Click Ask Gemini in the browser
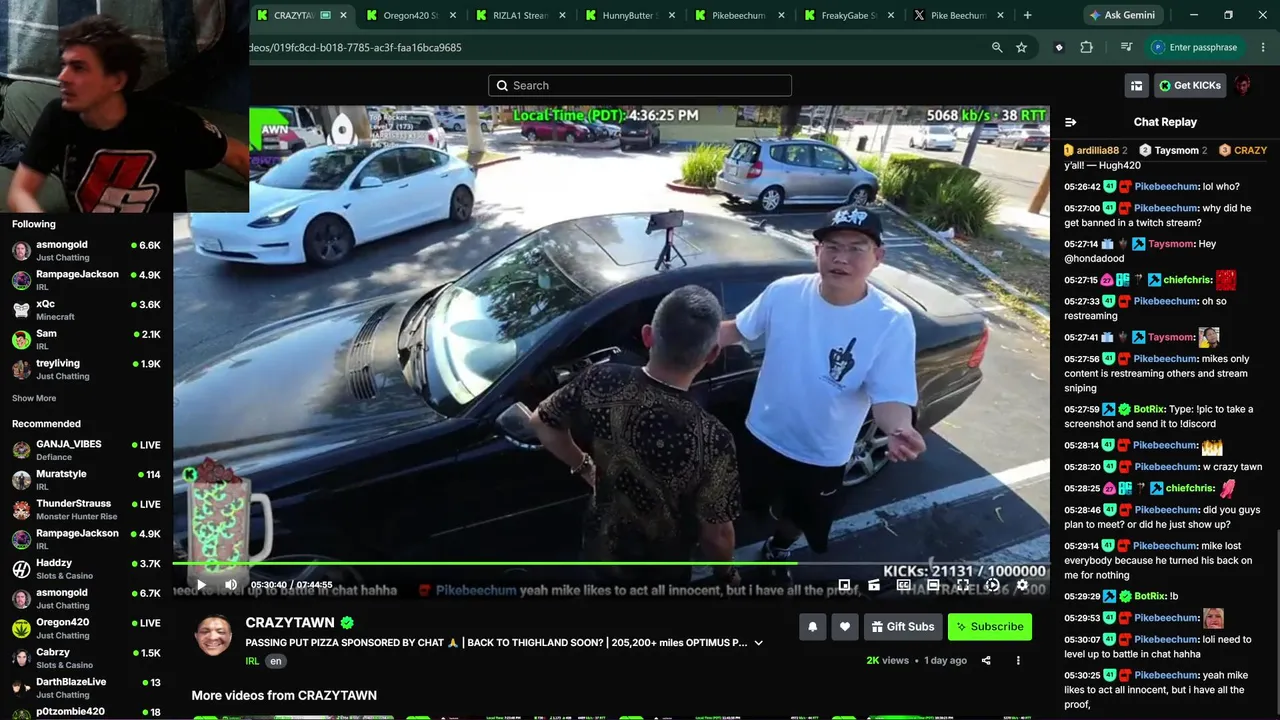The height and width of the screenshot is (720, 1280). pyautogui.click(x=1125, y=15)
